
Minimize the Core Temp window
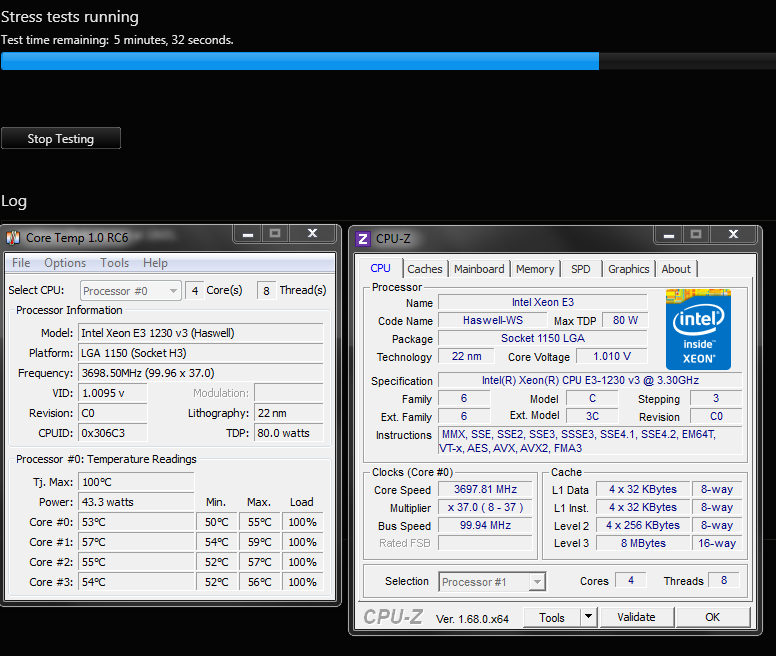pos(248,234)
